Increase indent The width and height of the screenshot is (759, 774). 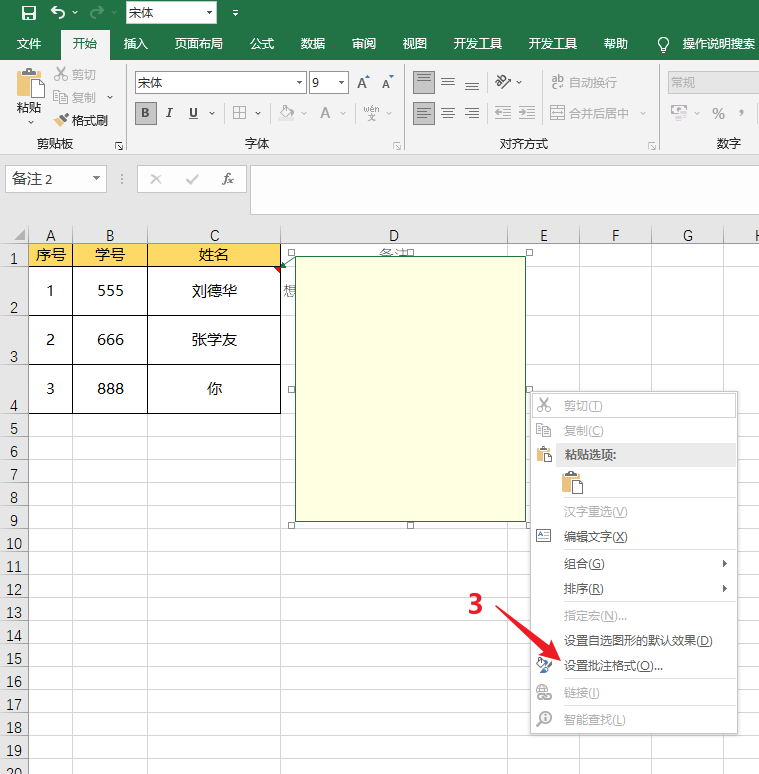point(527,113)
